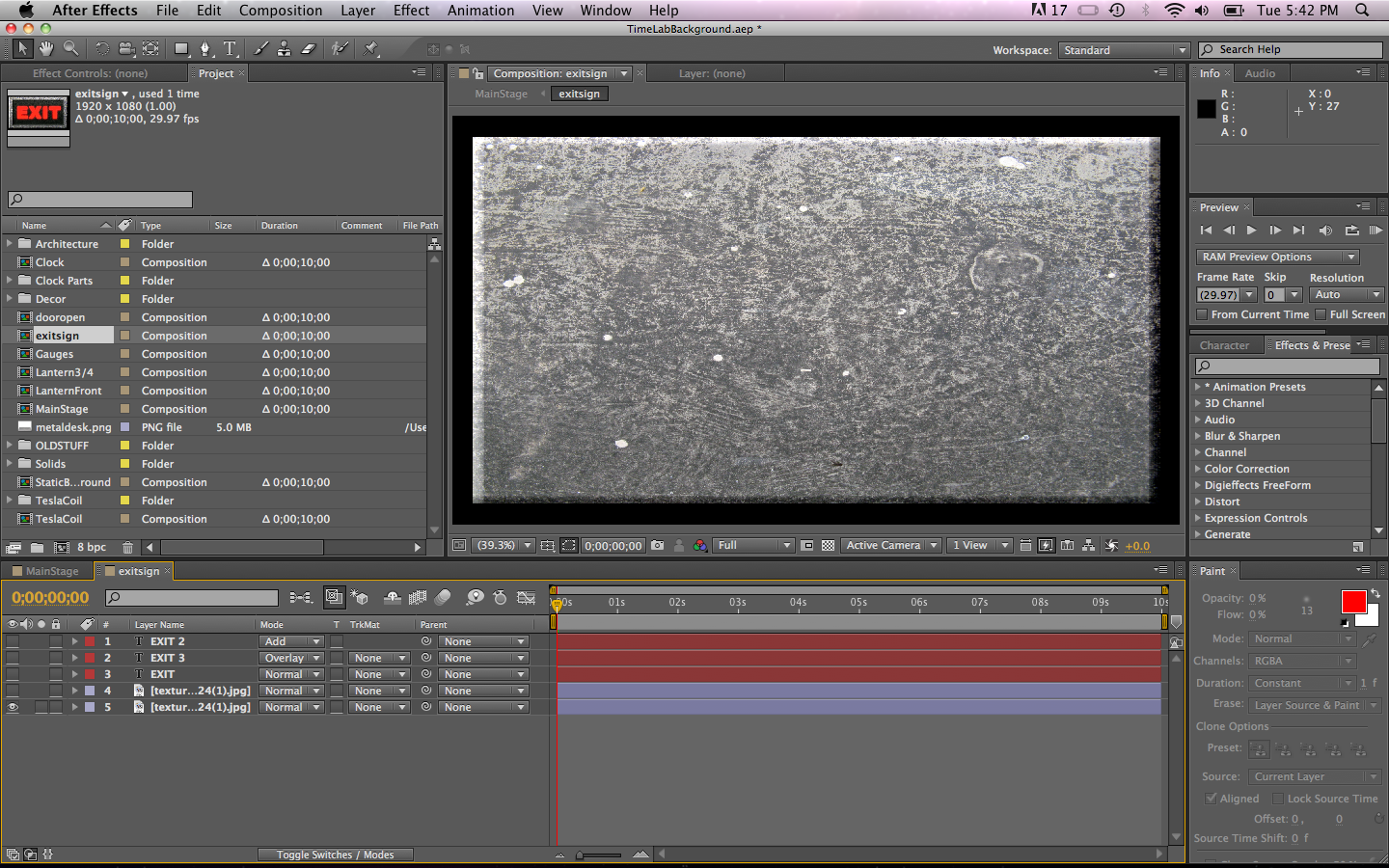Switch to the Audio panel tab
1389x868 pixels.
click(x=1260, y=73)
